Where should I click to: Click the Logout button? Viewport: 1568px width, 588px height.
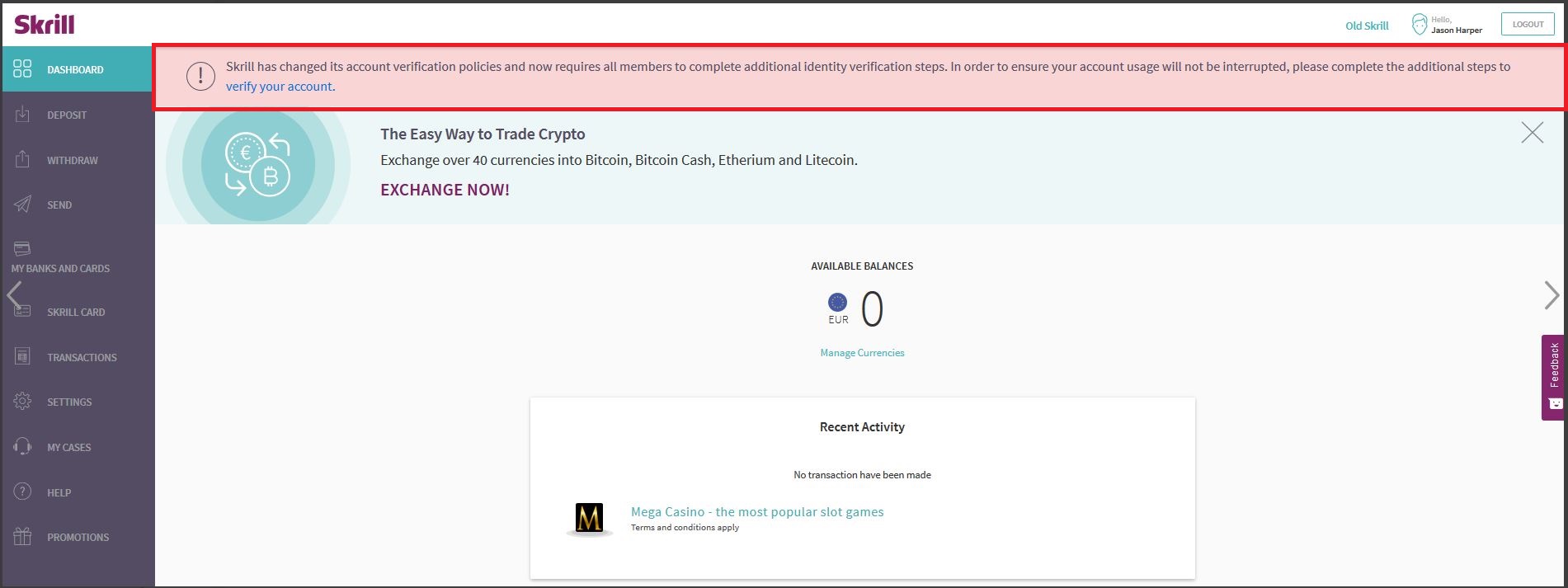(x=1528, y=24)
